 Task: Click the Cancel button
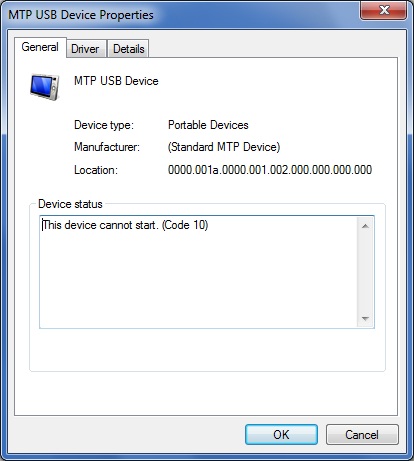click(362, 435)
